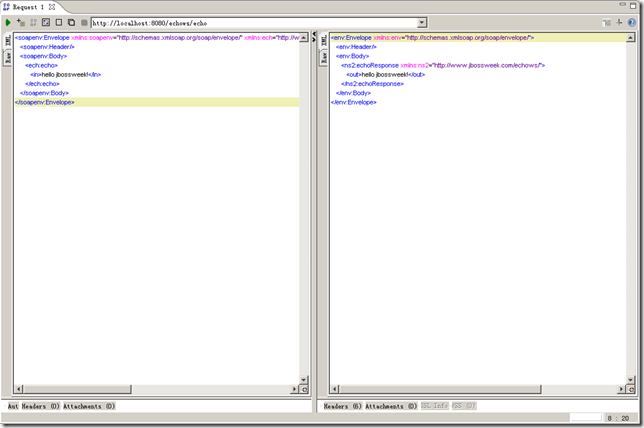The width and height of the screenshot is (644, 428).
Task: Click the closing /ns2:echoResponse line
Action: [372, 84]
